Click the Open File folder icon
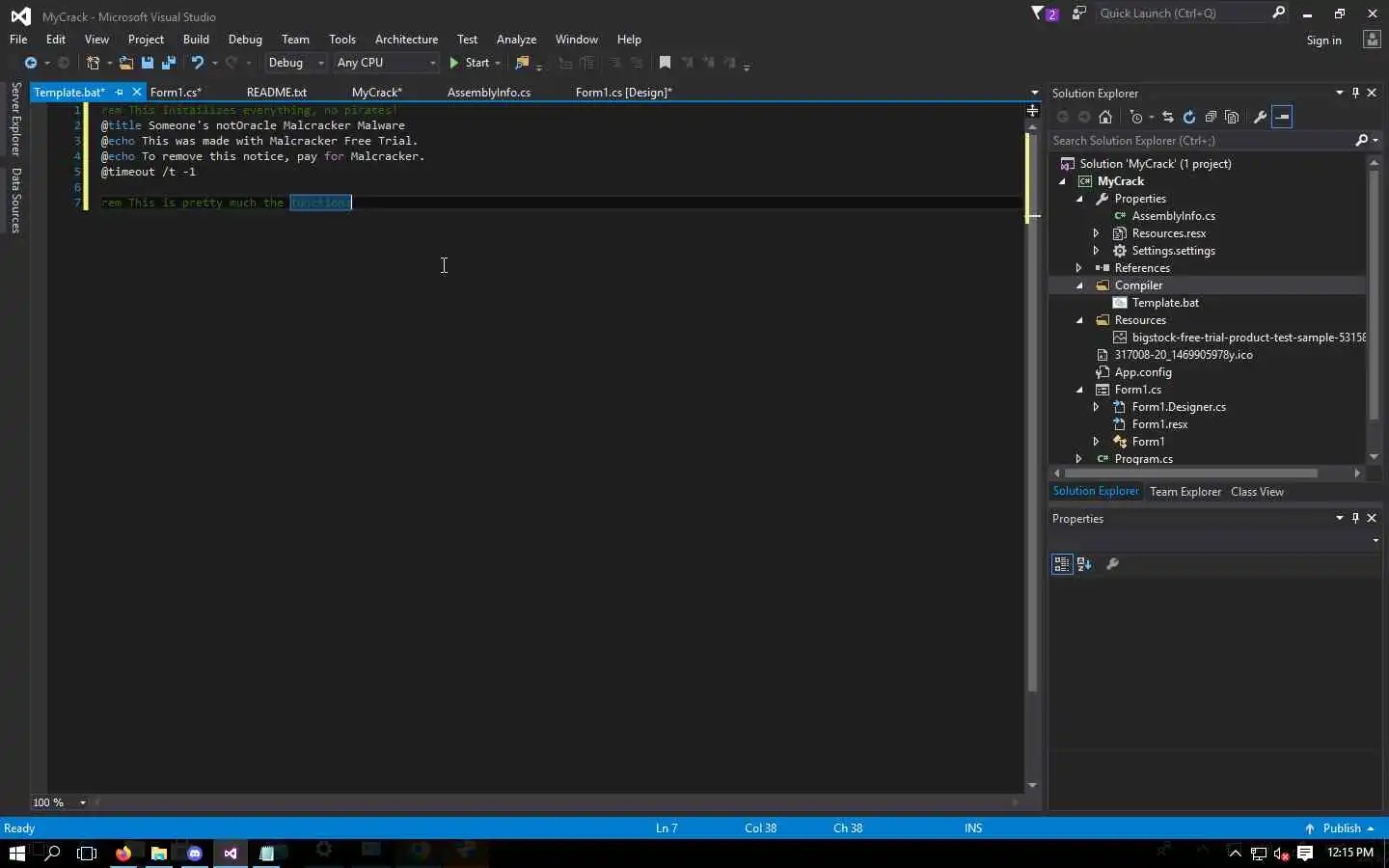 126,63
